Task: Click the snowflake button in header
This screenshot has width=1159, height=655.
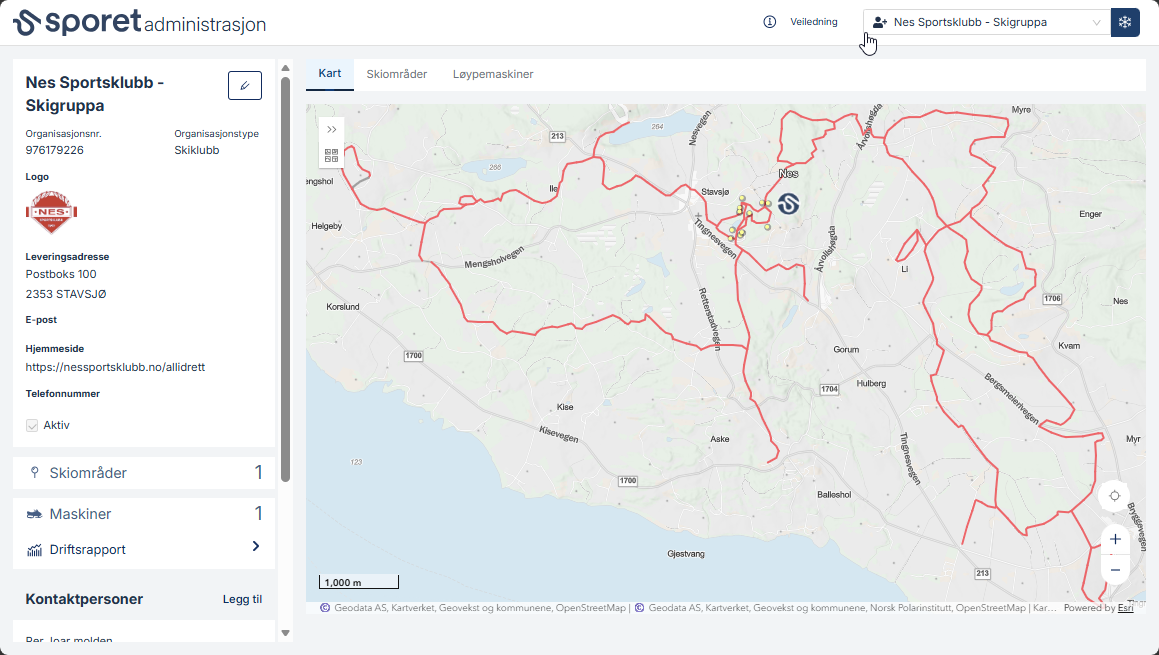Action: click(x=1125, y=22)
